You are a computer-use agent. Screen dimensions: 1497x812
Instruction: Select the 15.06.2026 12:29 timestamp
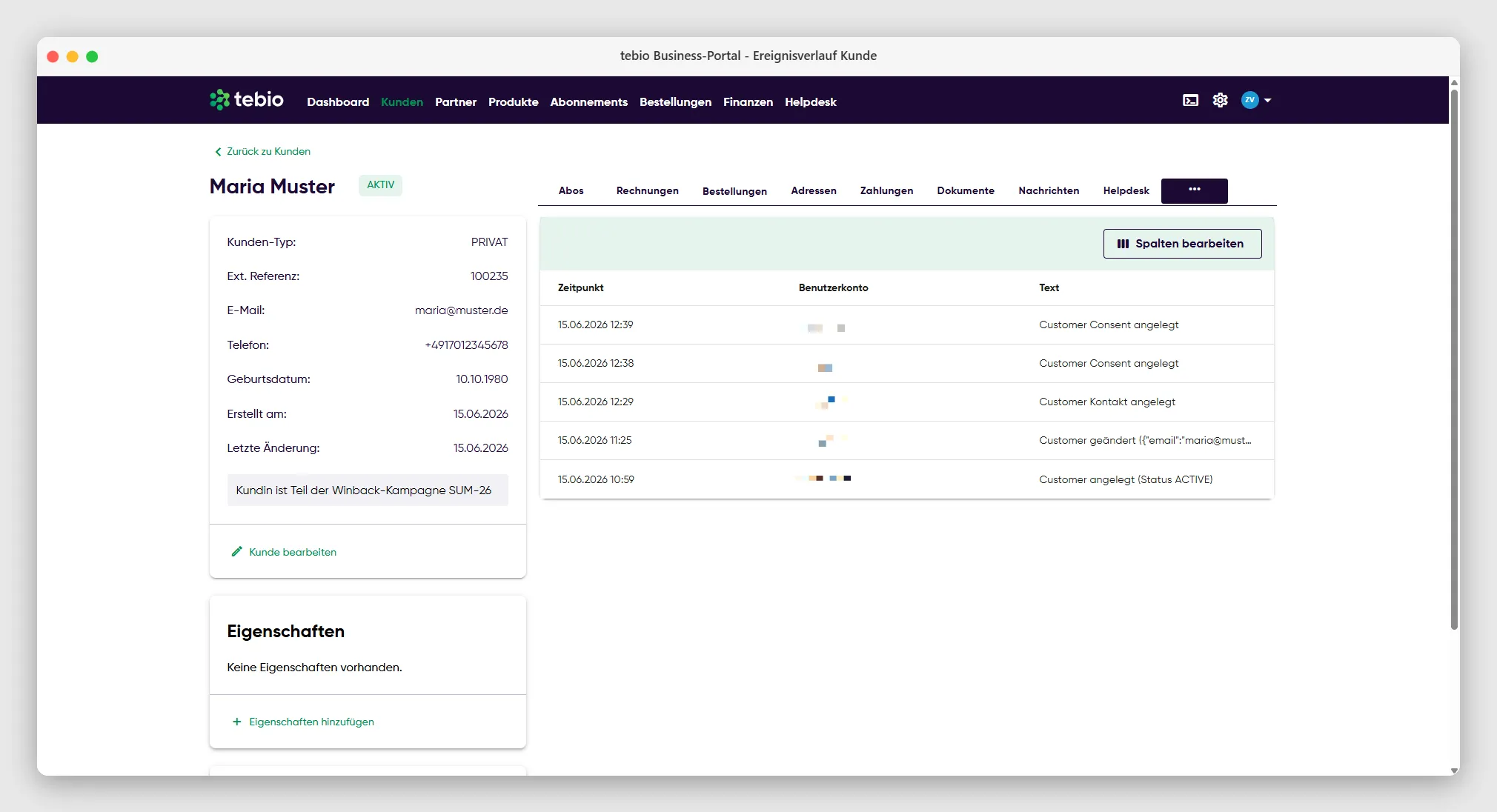595,402
